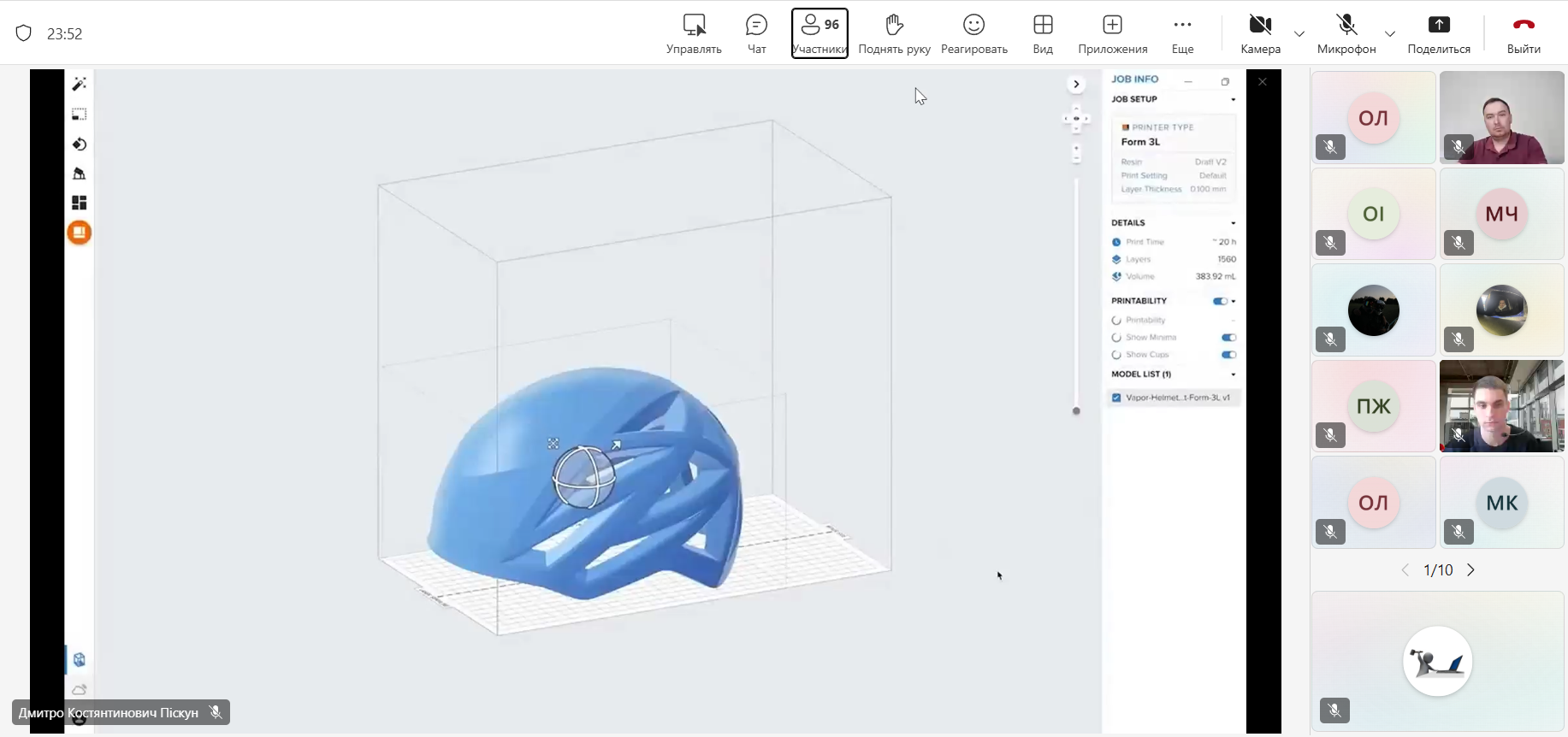Open the Teams Chat panel
The image size is (1568, 737).
pos(756,33)
